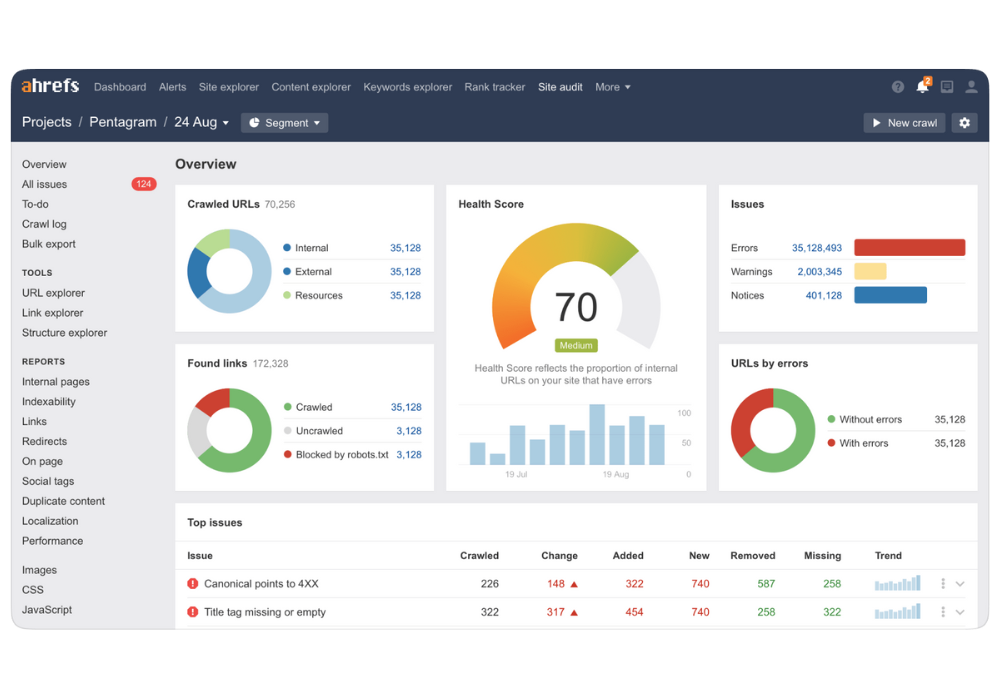Open three-dot menu for Title tag row
The width and height of the screenshot is (1000, 700).
pyautogui.click(x=943, y=612)
